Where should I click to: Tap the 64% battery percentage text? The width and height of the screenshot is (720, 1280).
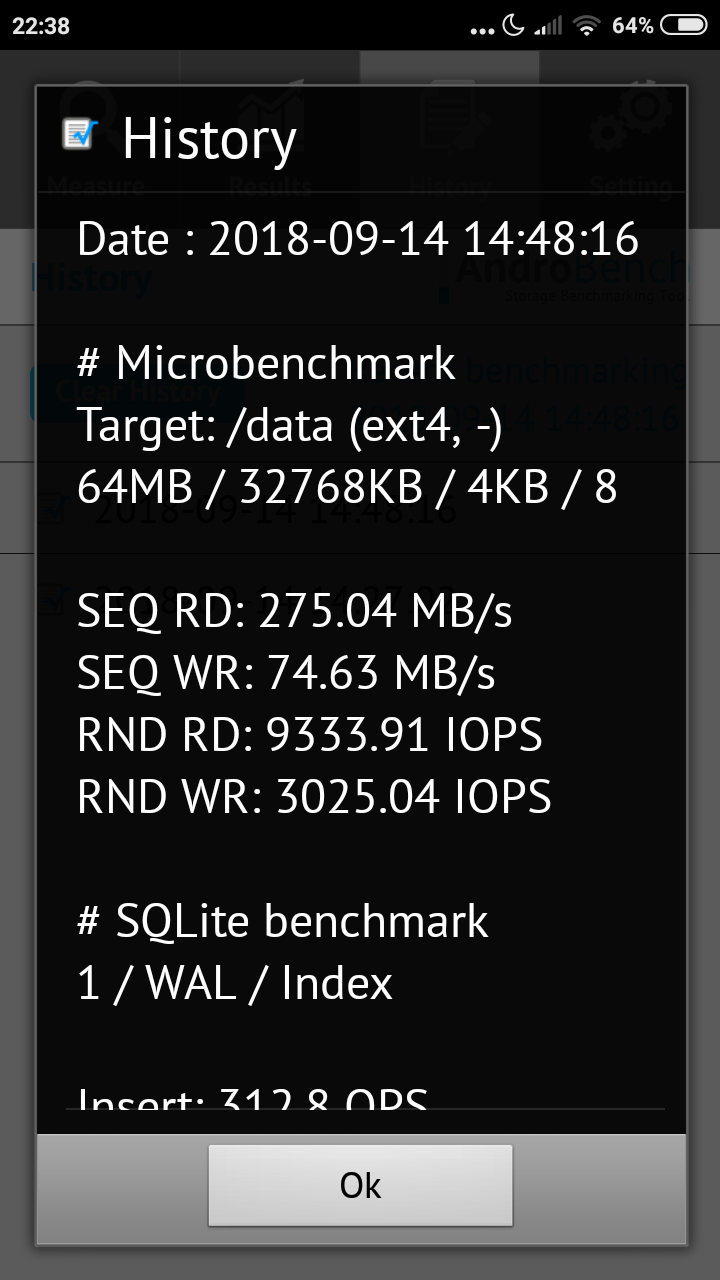[x=632, y=26]
